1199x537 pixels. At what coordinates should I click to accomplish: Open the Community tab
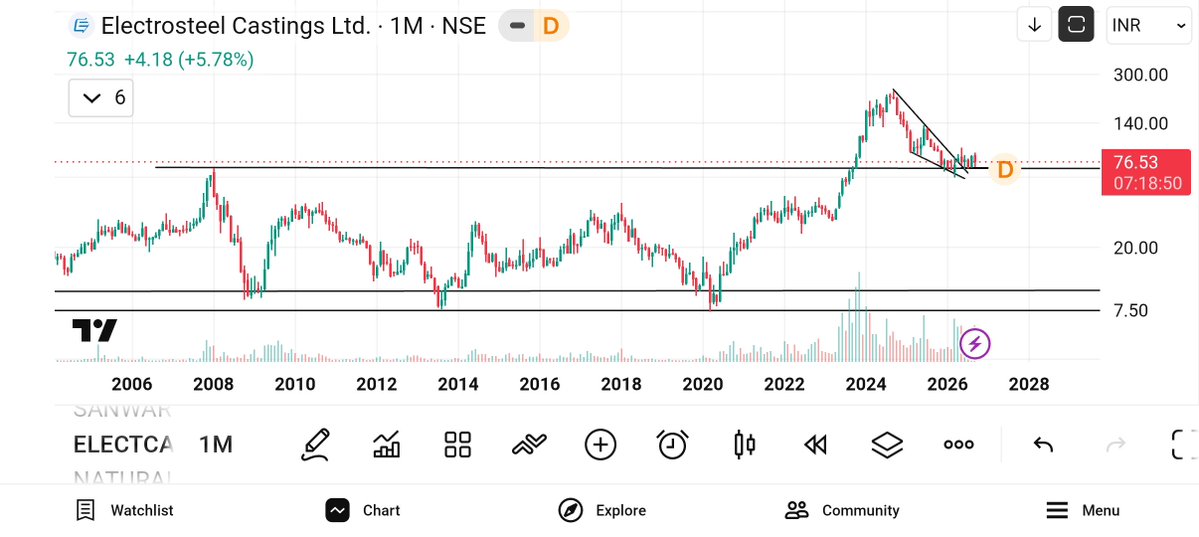(842, 510)
